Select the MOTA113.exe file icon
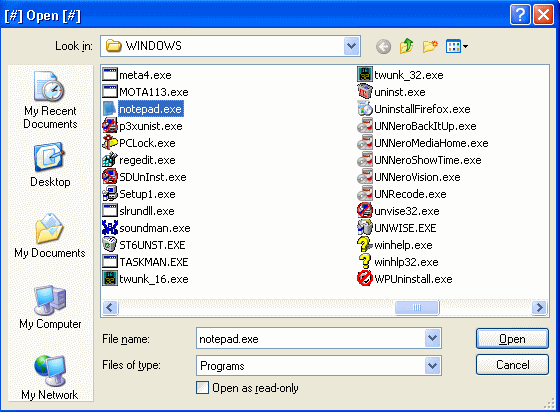The height and width of the screenshot is (412, 560). pyautogui.click(x=110, y=92)
